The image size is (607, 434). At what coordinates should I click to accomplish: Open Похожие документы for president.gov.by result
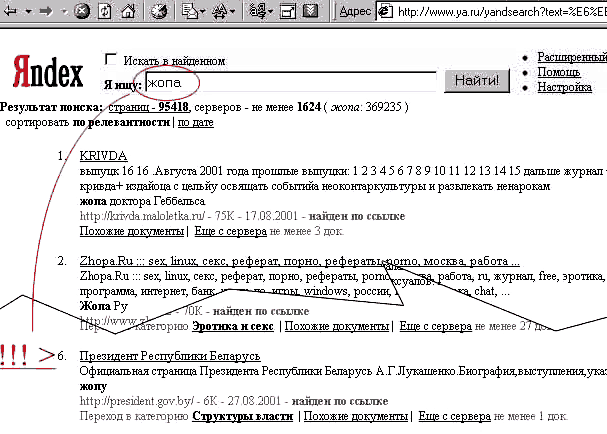point(356,417)
